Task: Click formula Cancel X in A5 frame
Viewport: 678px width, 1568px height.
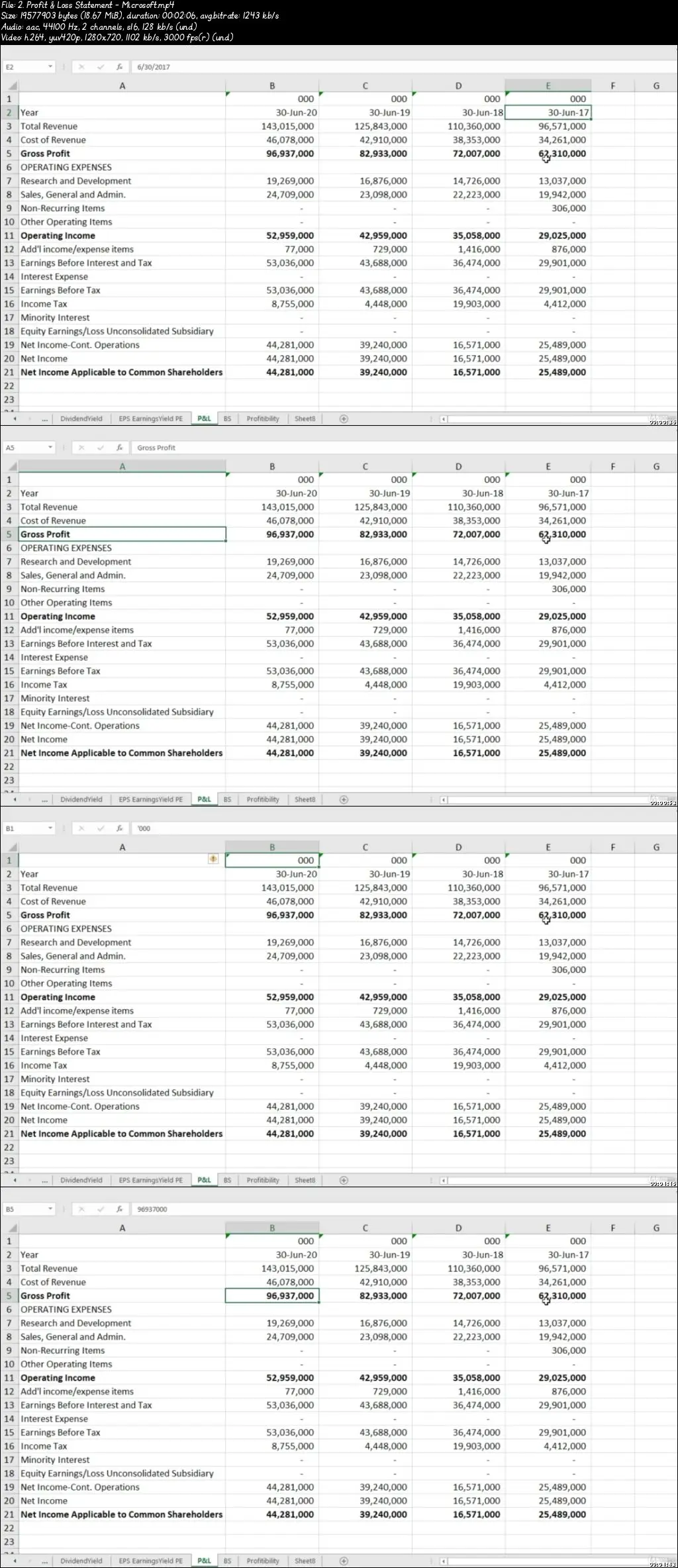Action: 81,448
